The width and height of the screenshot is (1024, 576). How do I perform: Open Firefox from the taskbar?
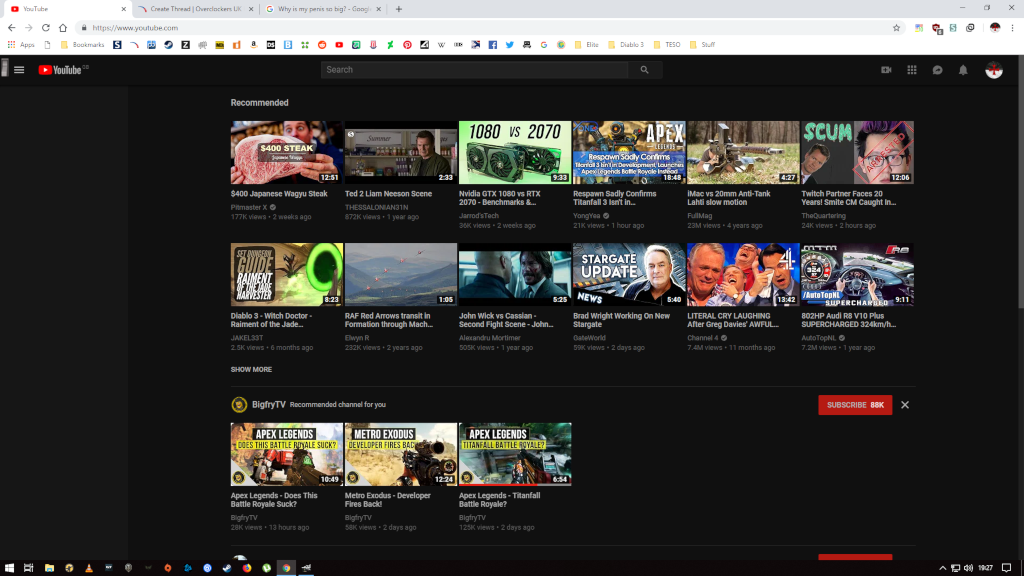[x=247, y=568]
